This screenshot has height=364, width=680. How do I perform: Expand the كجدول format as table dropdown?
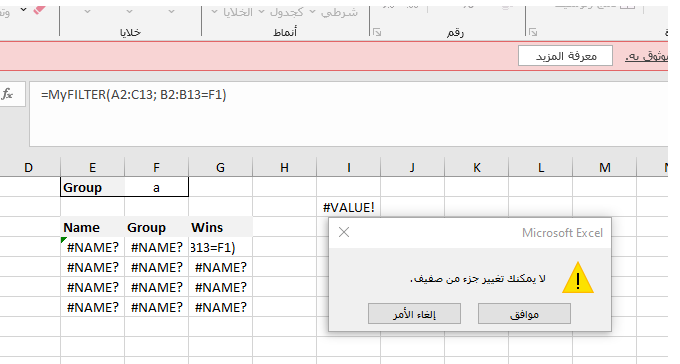[x=262, y=12]
